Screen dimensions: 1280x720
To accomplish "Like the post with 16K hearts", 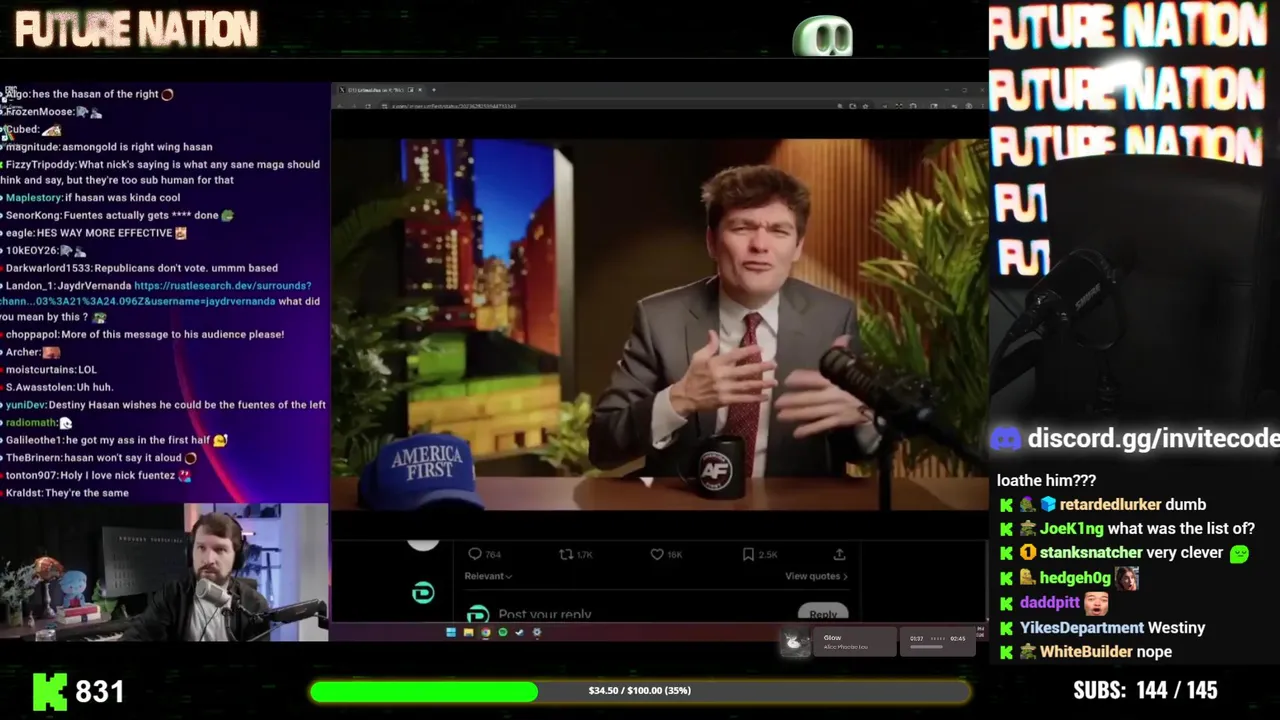I will [x=657, y=554].
